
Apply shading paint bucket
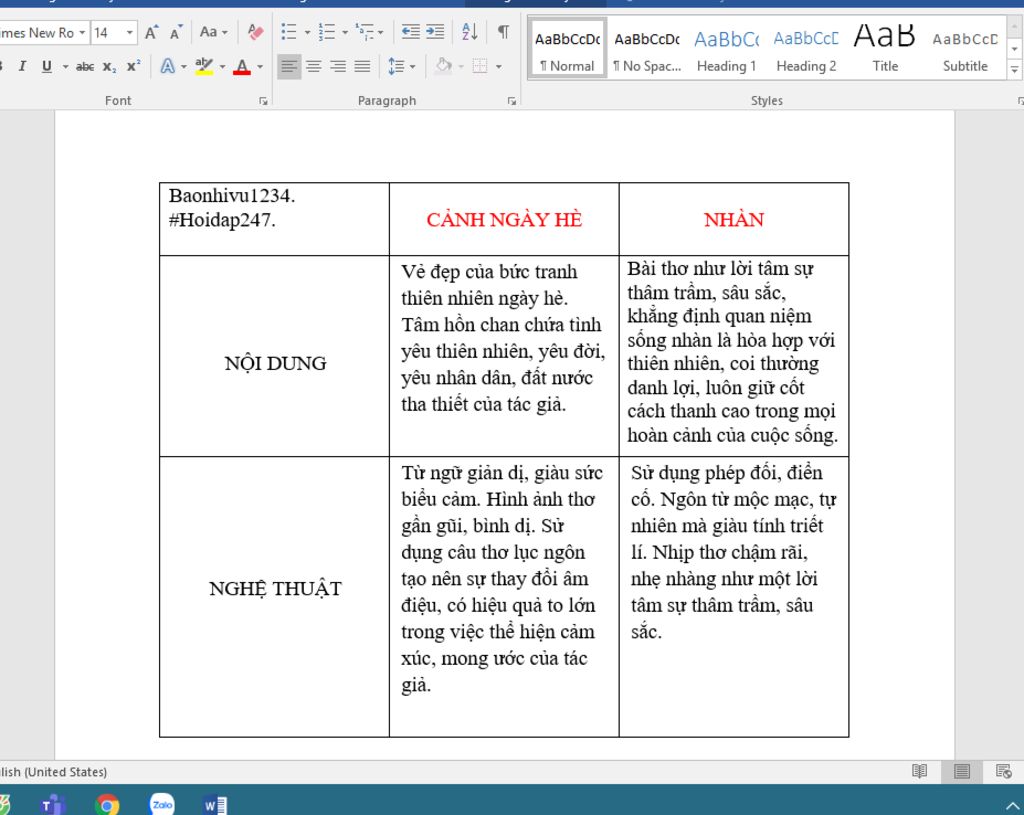(443, 66)
